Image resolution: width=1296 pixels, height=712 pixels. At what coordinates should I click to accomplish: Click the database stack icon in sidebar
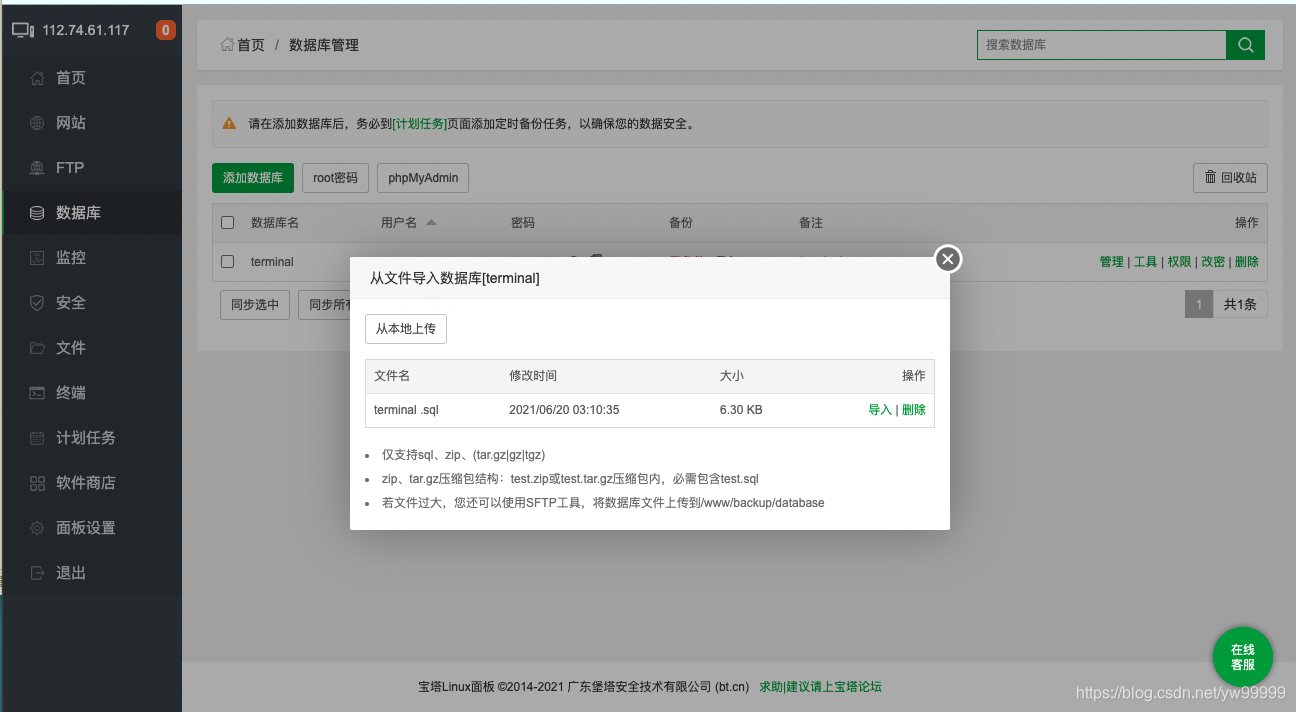pos(38,213)
